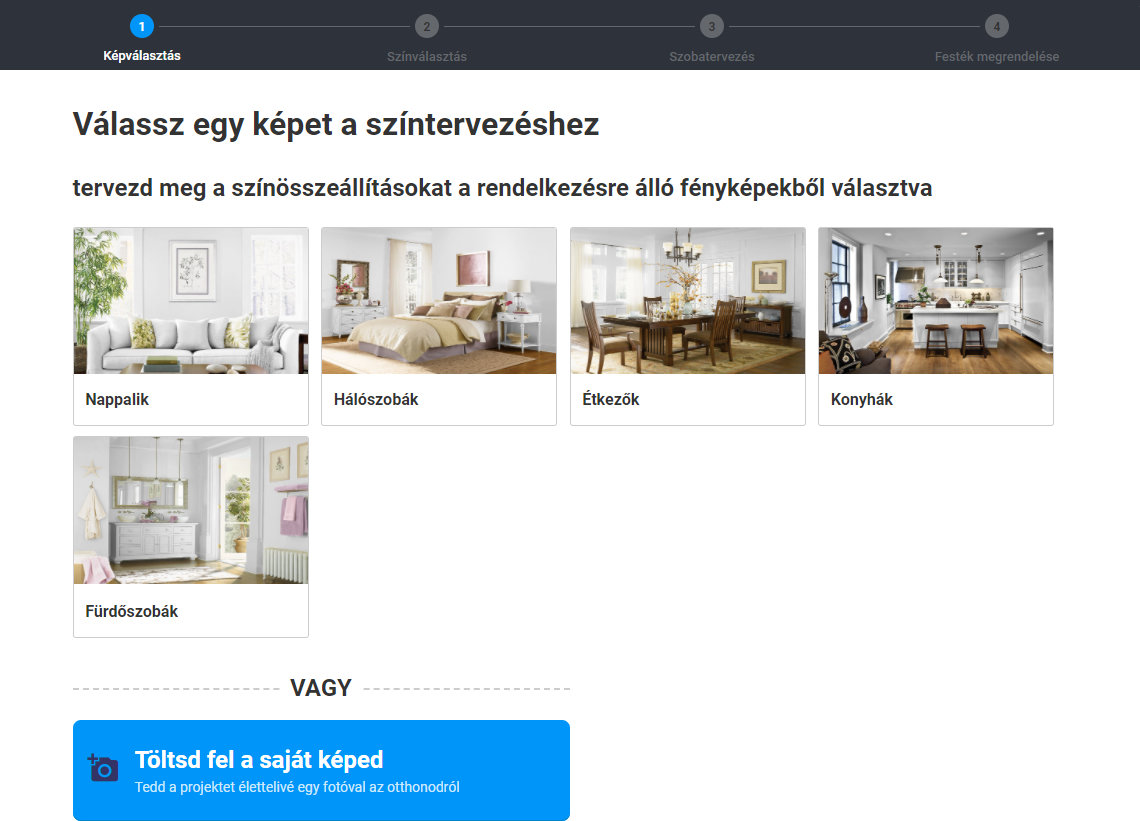
Task: Open the Nappalik living room photo
Action: coord(190,301)
